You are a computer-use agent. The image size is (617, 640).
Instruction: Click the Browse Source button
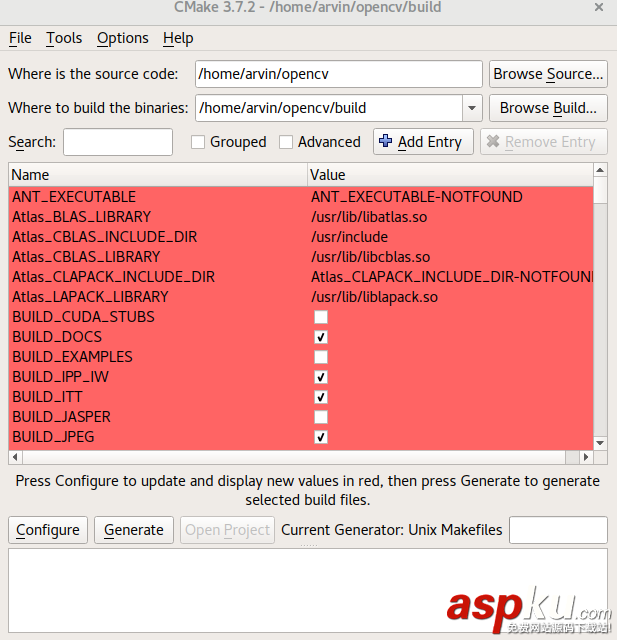coord(548,74)
